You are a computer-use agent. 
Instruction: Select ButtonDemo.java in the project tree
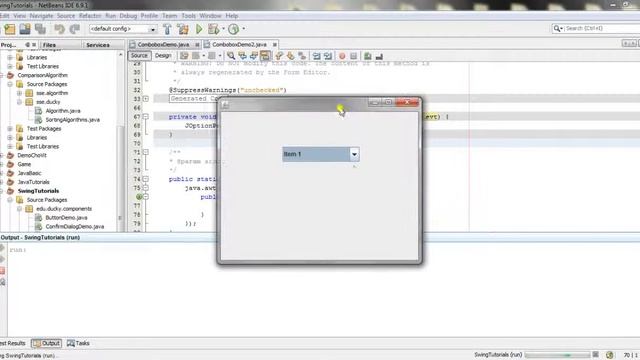pos(66,218)
